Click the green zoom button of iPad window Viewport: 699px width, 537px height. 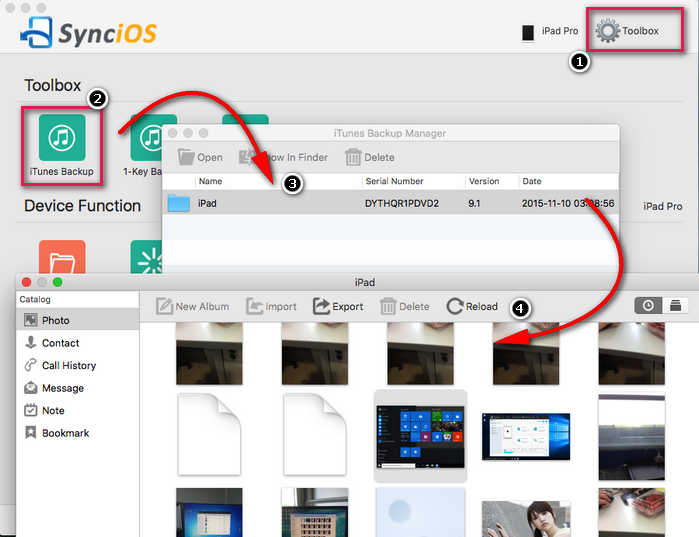[x=58, y=282]
